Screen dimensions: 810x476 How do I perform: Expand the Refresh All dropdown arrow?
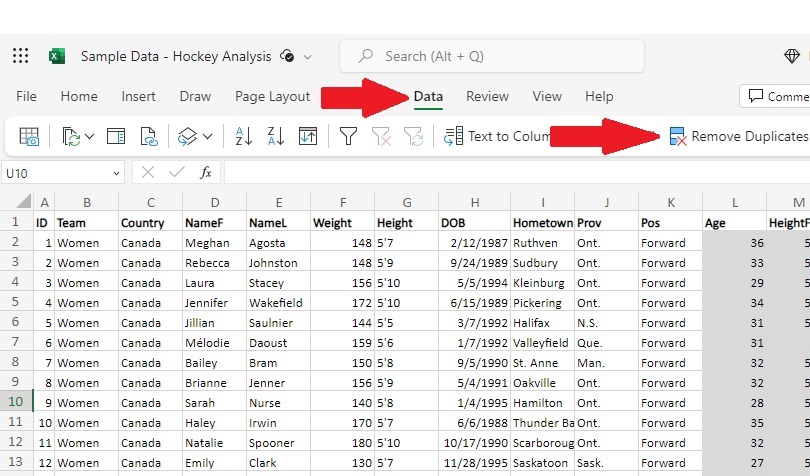pyautogui.click(x=89, y=136)
